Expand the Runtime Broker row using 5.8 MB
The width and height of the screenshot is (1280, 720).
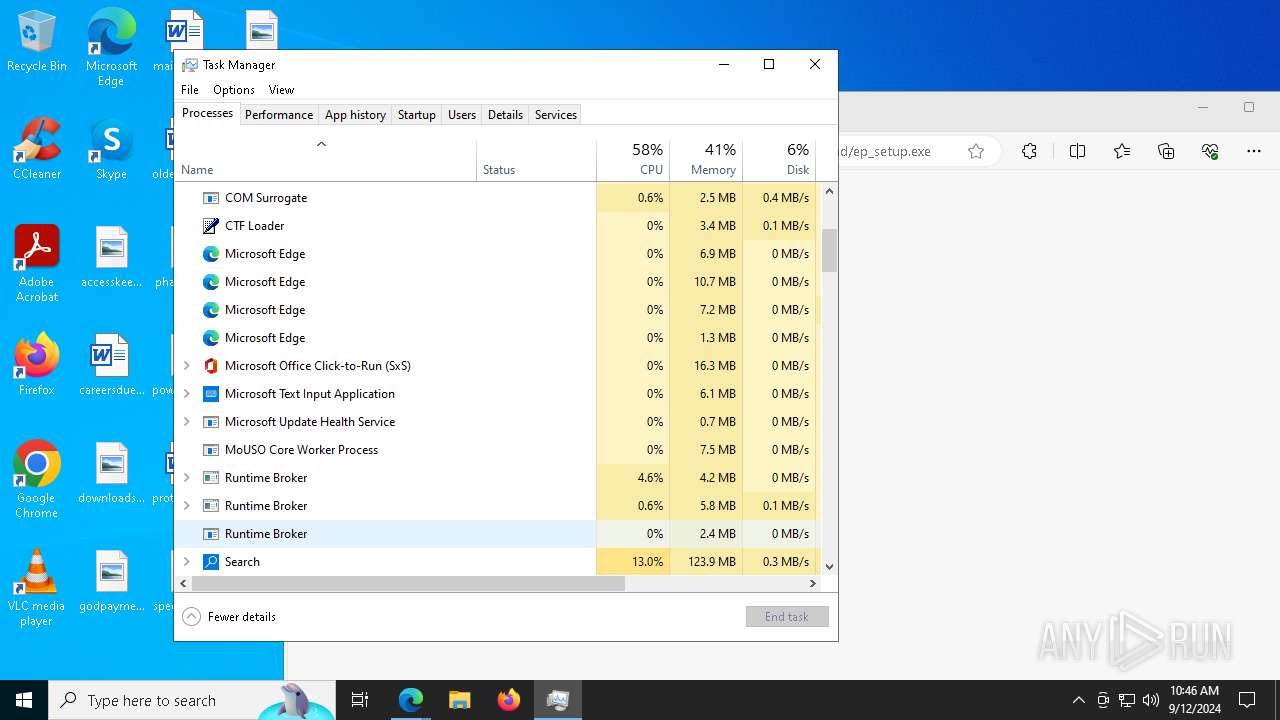(186, 506)
